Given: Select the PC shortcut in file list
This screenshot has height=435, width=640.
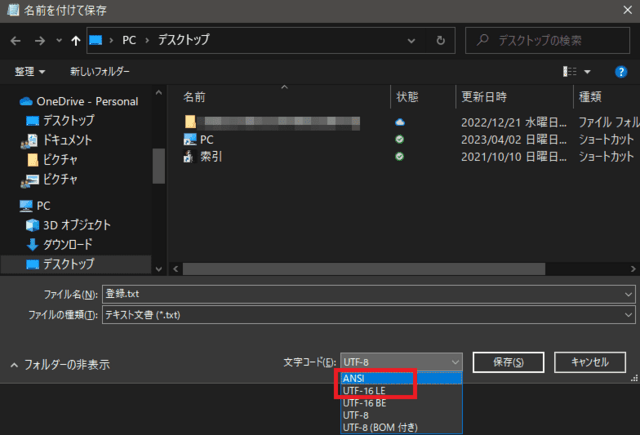Looking at the screenshot, I should (207, 139).
